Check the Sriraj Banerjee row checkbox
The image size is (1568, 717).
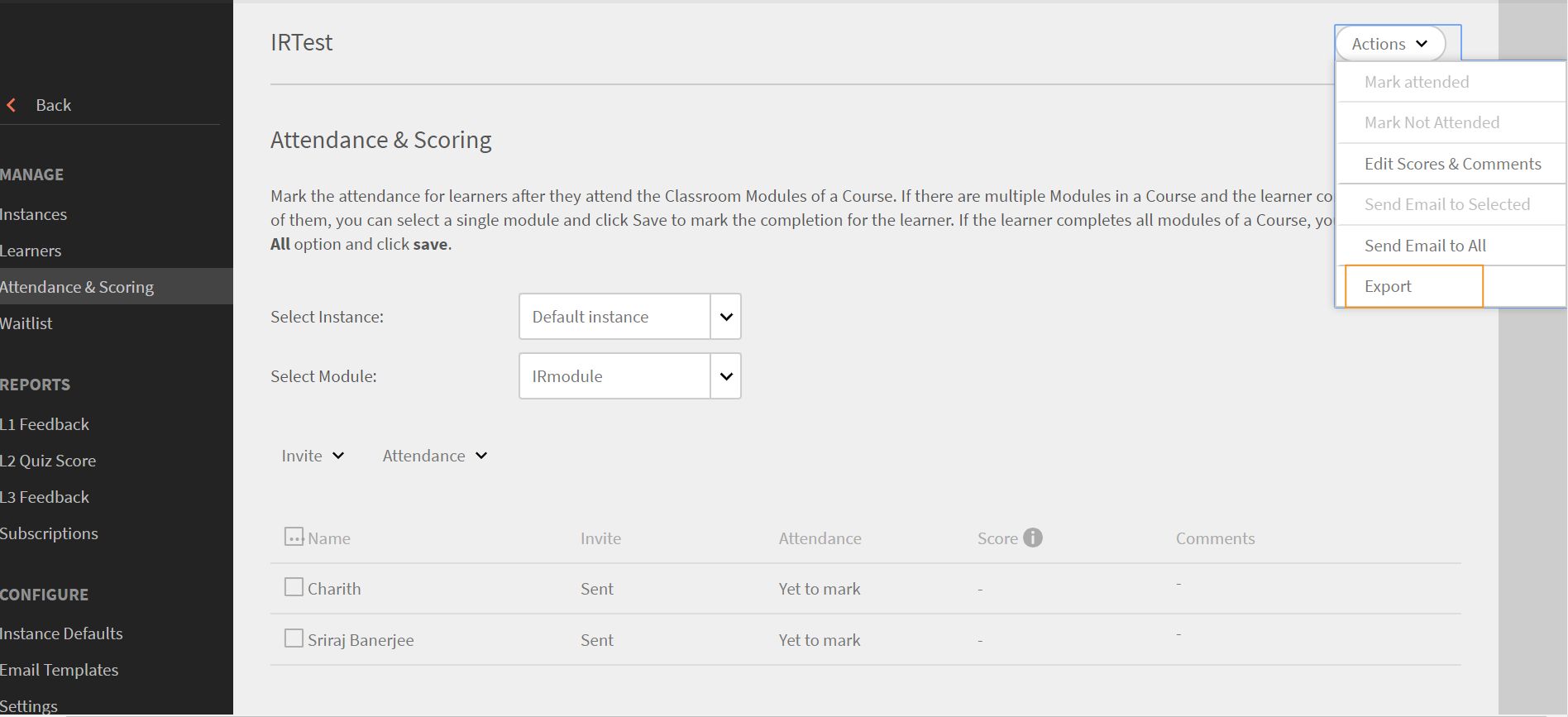(x=294, y=638)
